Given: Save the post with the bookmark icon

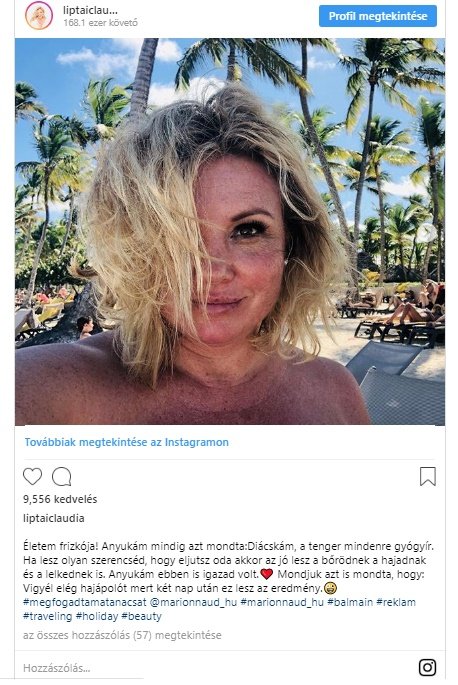Looking at the screenshot, I should [x=427, y=476].
